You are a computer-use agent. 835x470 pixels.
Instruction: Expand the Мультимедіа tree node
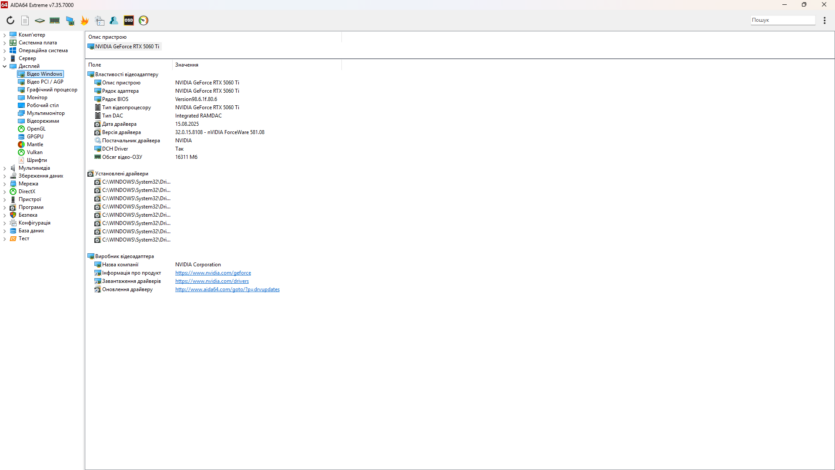click(5, 168)
